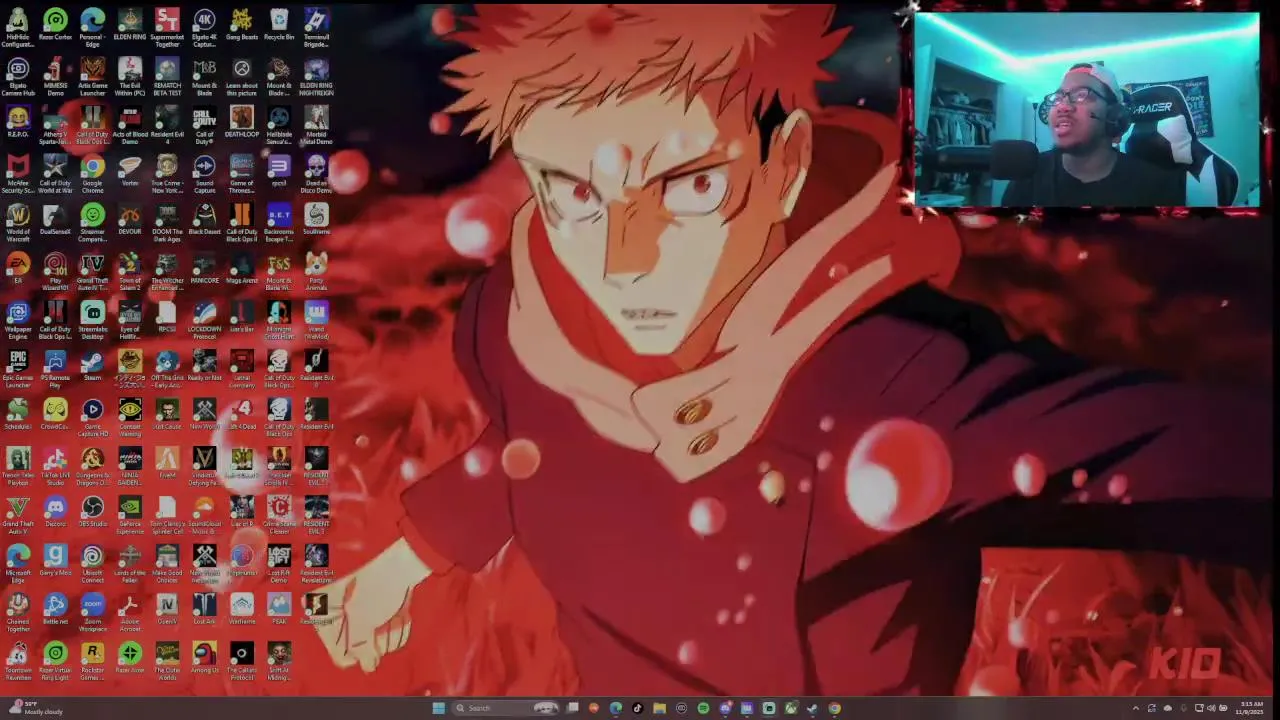Image resolution: width=1280 pixels, height=720 pixels.
Task: Open the Steam desktop shortcut
Action: pos(93,366)
